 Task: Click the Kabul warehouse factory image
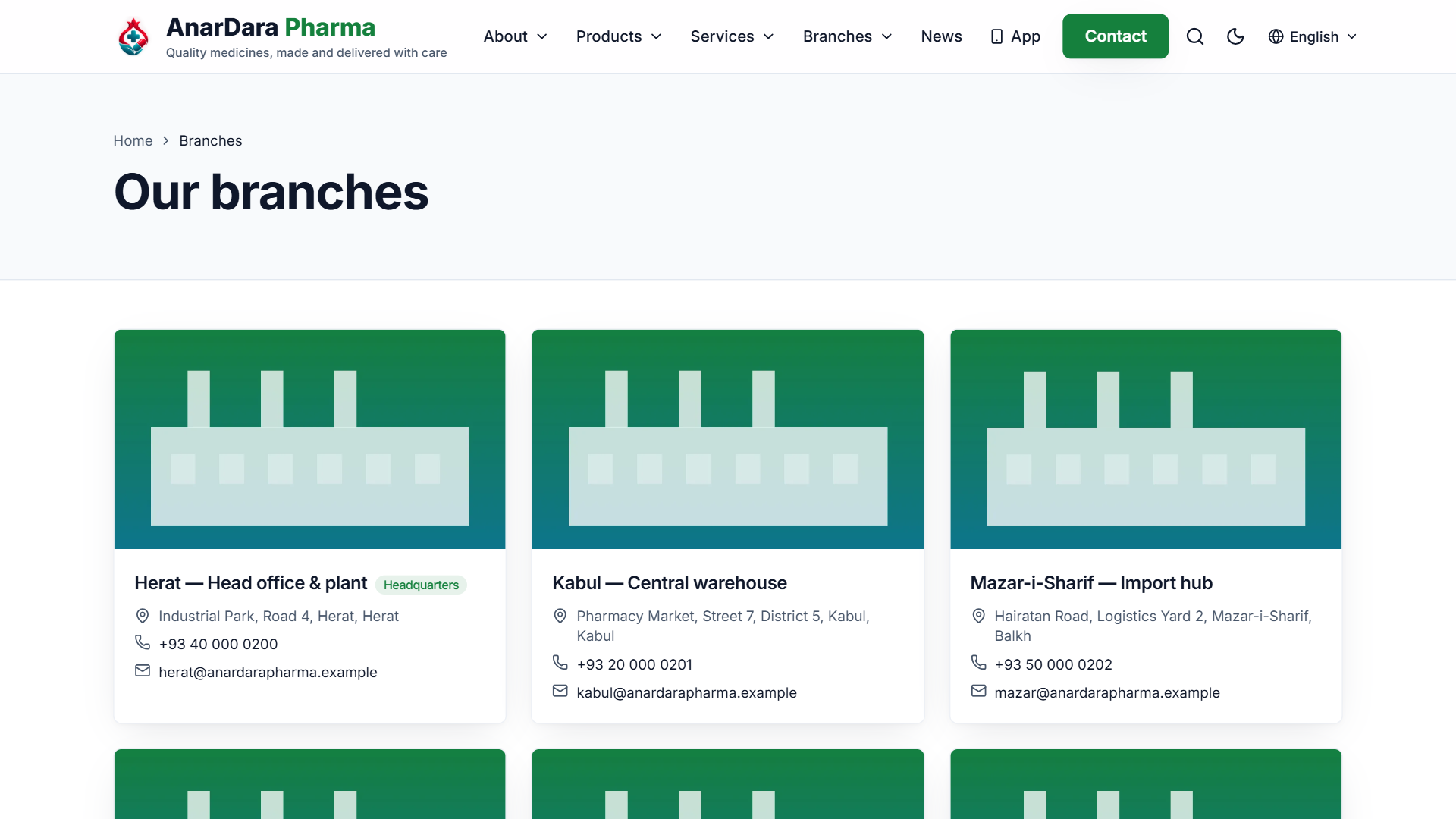728,439
